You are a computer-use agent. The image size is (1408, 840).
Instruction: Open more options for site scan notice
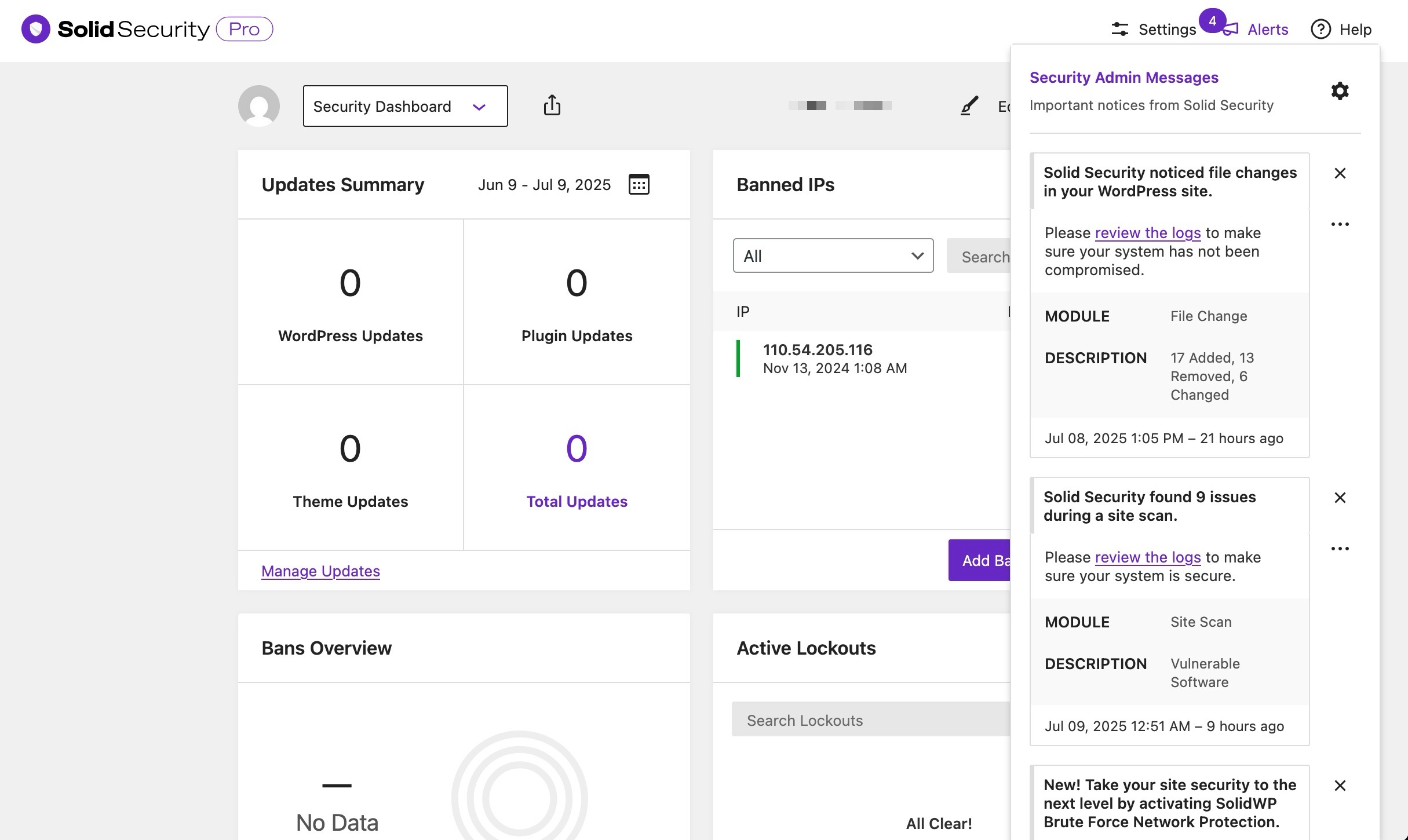point(1340,549)
